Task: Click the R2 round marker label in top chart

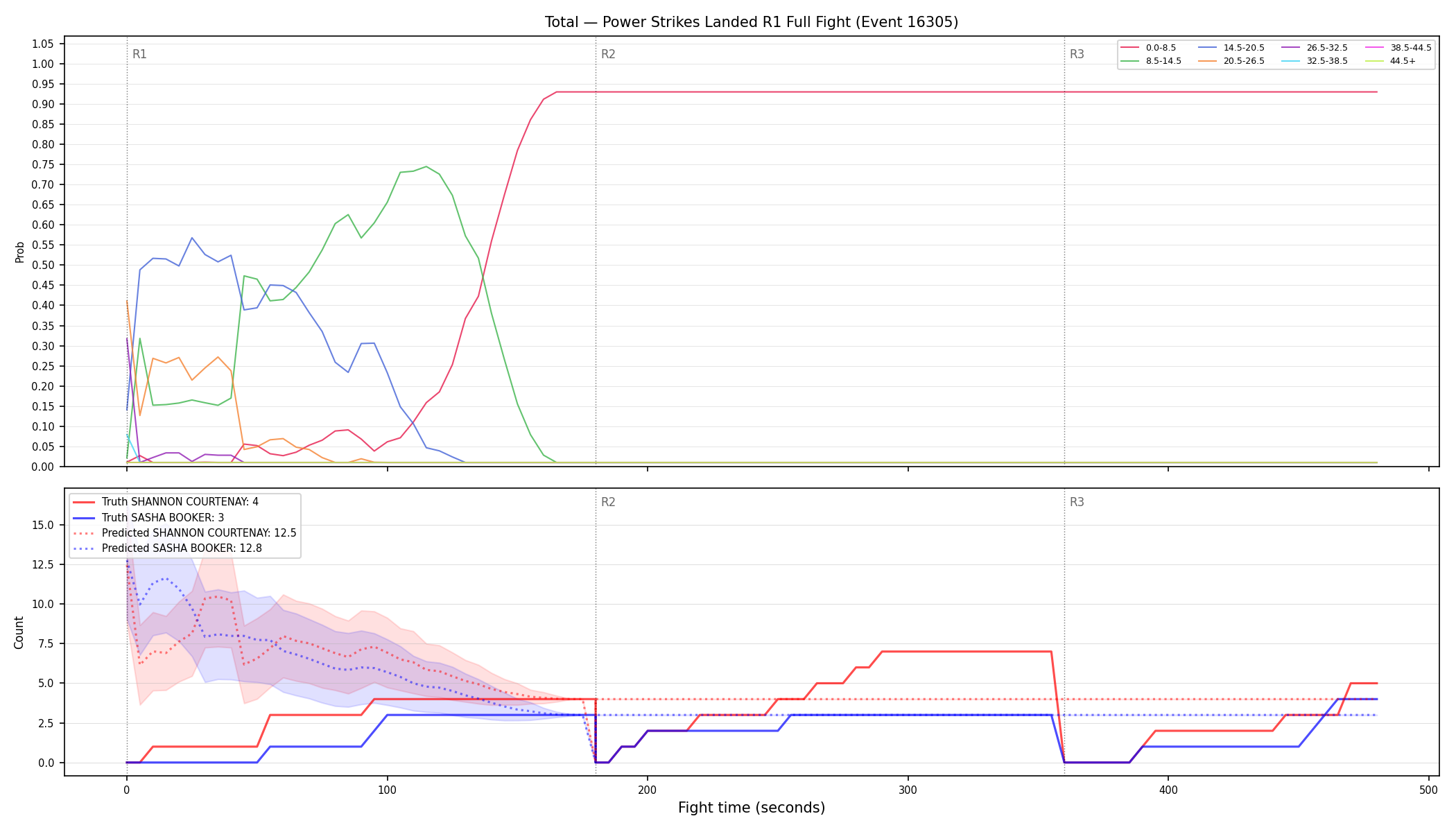Action: [608, 54]
